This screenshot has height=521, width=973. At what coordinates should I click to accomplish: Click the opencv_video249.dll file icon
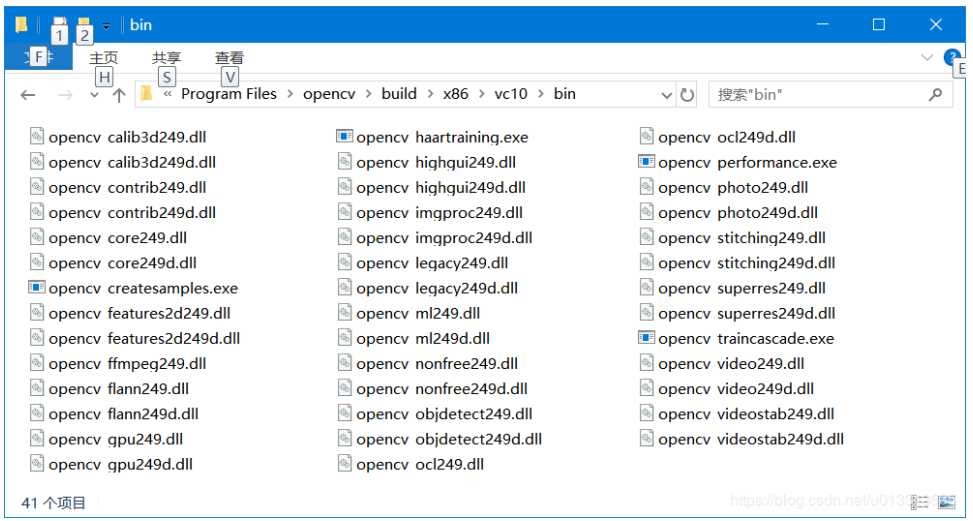(647, 363)
